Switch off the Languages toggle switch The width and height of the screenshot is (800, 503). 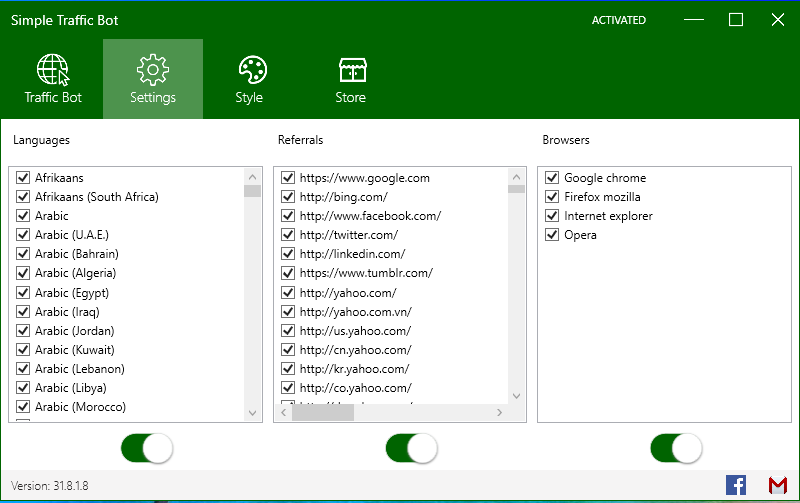[147, 448]
